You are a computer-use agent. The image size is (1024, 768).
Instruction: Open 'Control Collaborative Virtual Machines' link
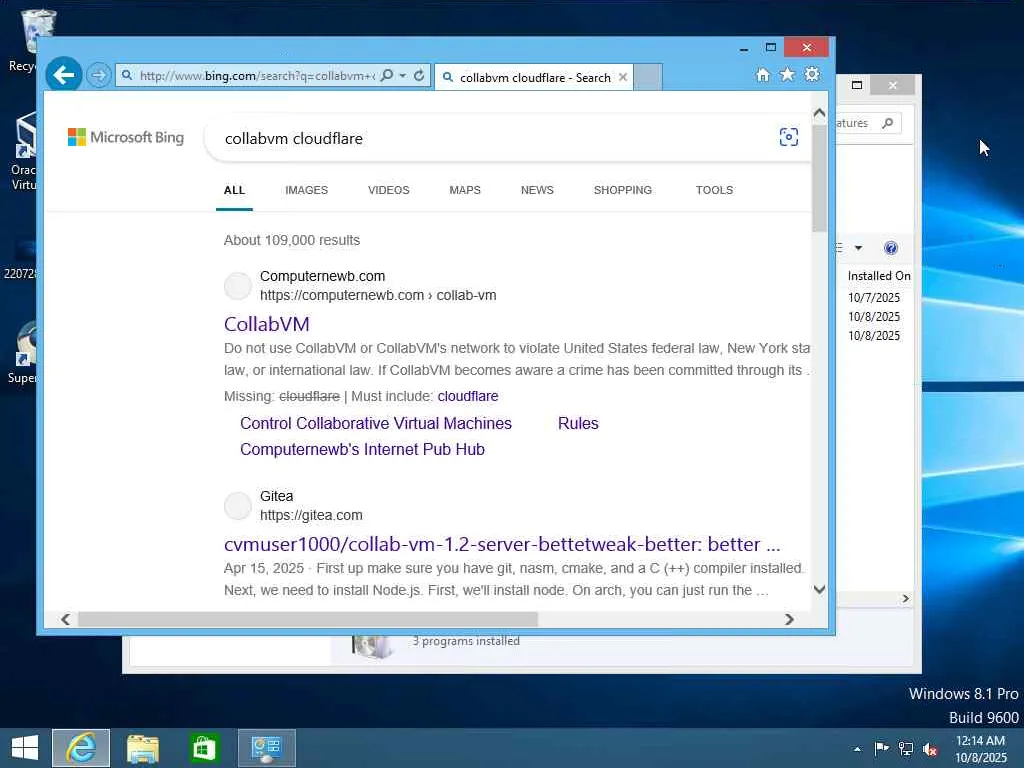376,423
